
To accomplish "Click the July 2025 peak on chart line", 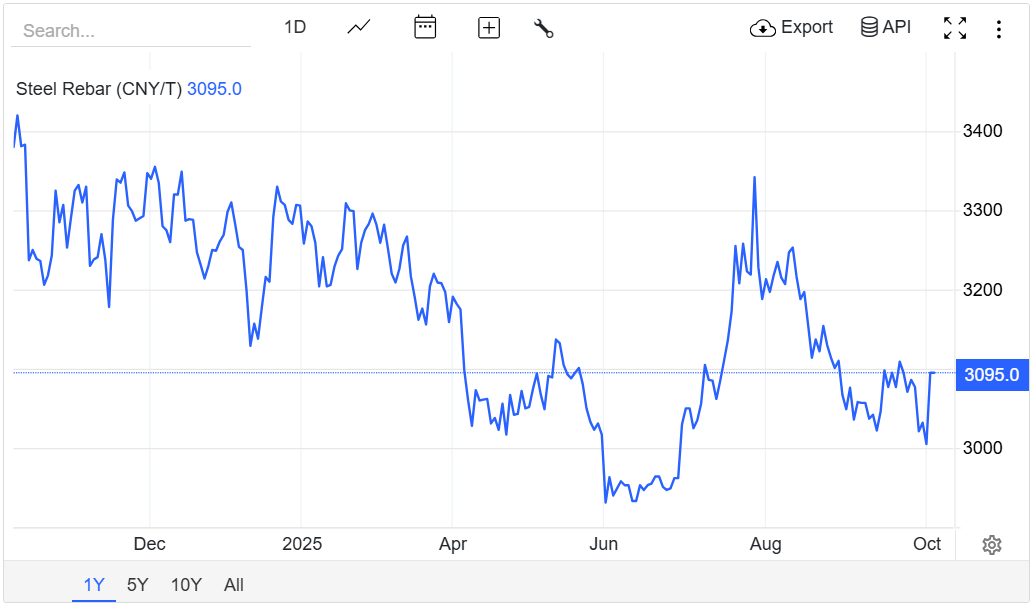I will point(754,178).
